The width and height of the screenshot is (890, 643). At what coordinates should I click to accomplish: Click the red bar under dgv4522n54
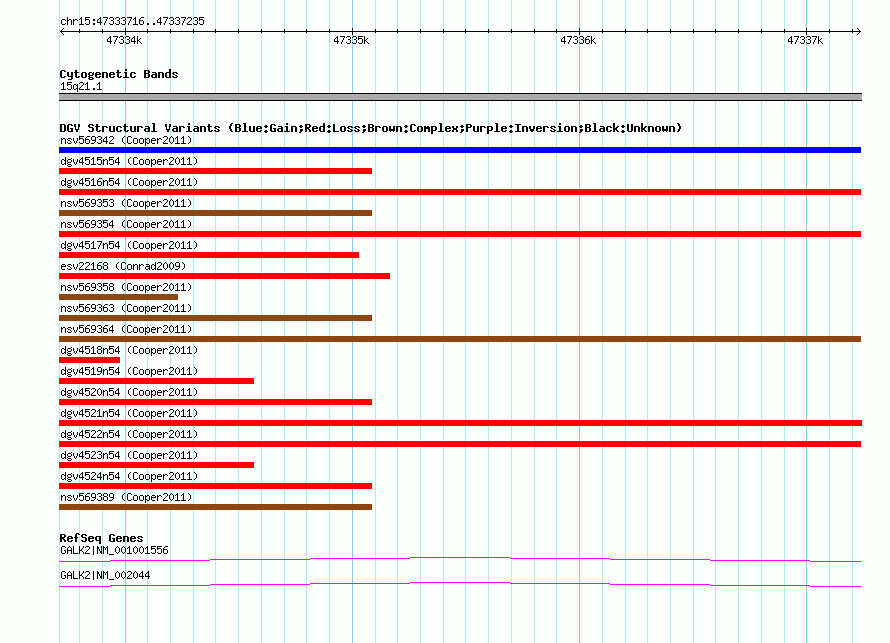(460, 444)
